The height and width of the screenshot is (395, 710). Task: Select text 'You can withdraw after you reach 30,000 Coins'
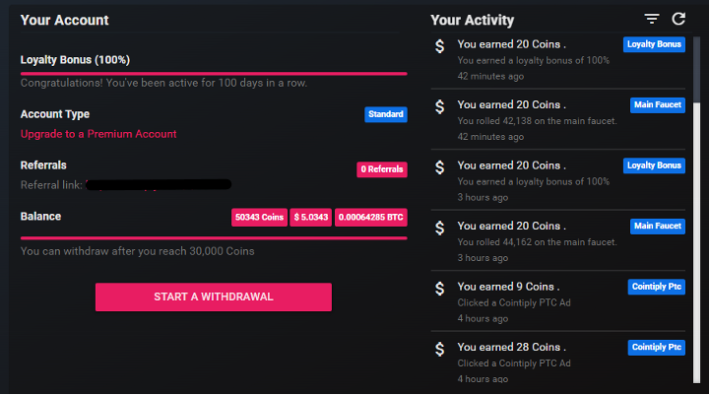pyautogui.click(x=137, y=251)
